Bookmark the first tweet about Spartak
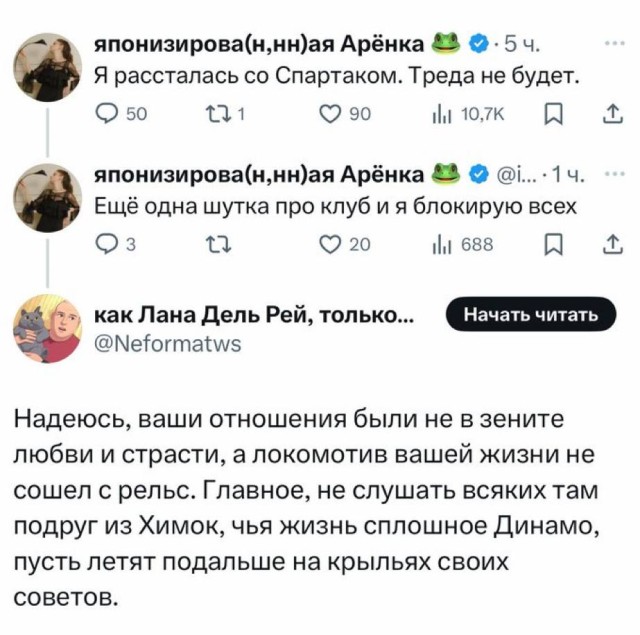 click(x=553, y=114)
